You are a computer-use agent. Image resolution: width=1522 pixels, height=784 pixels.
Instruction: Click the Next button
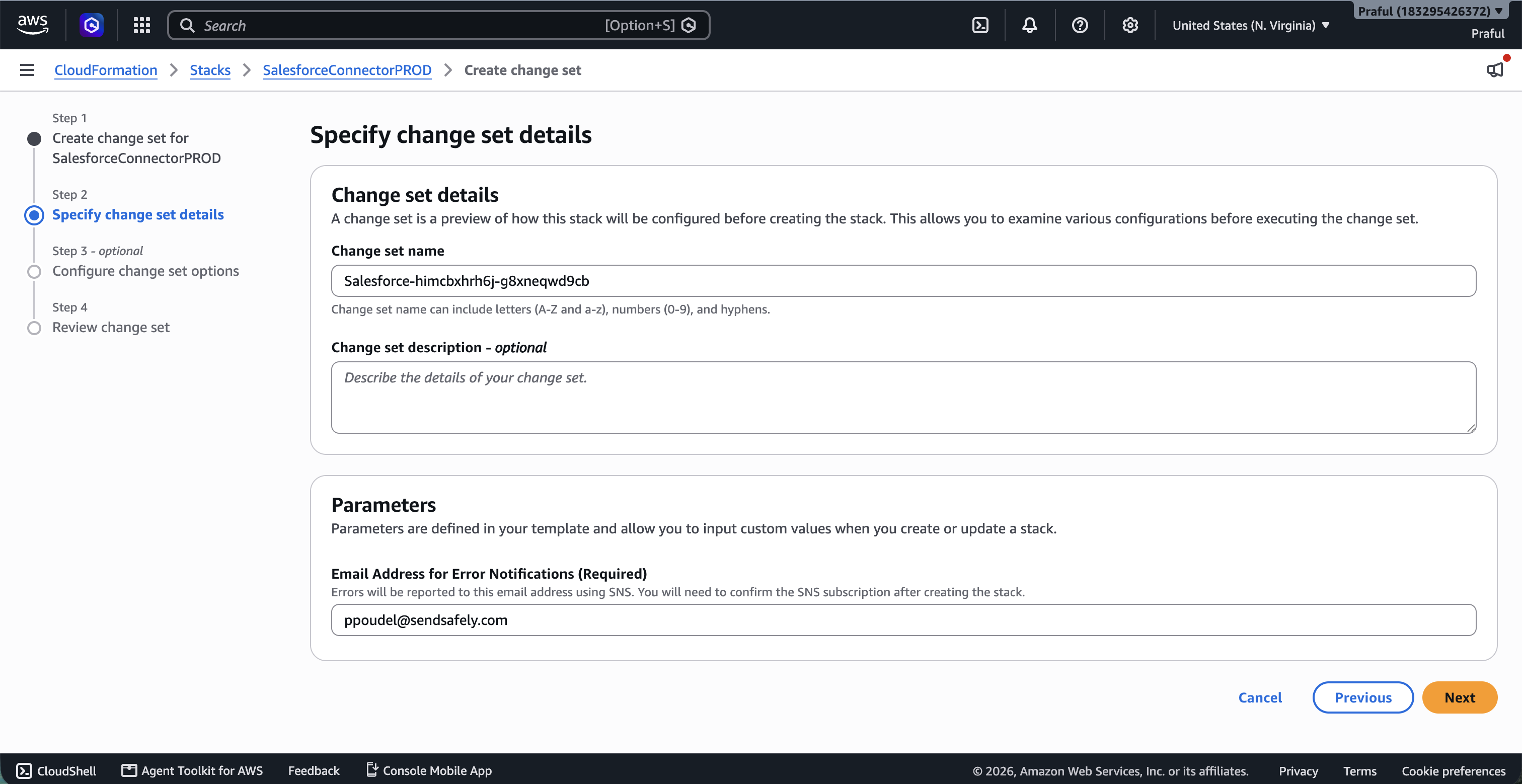(1460, 697)
